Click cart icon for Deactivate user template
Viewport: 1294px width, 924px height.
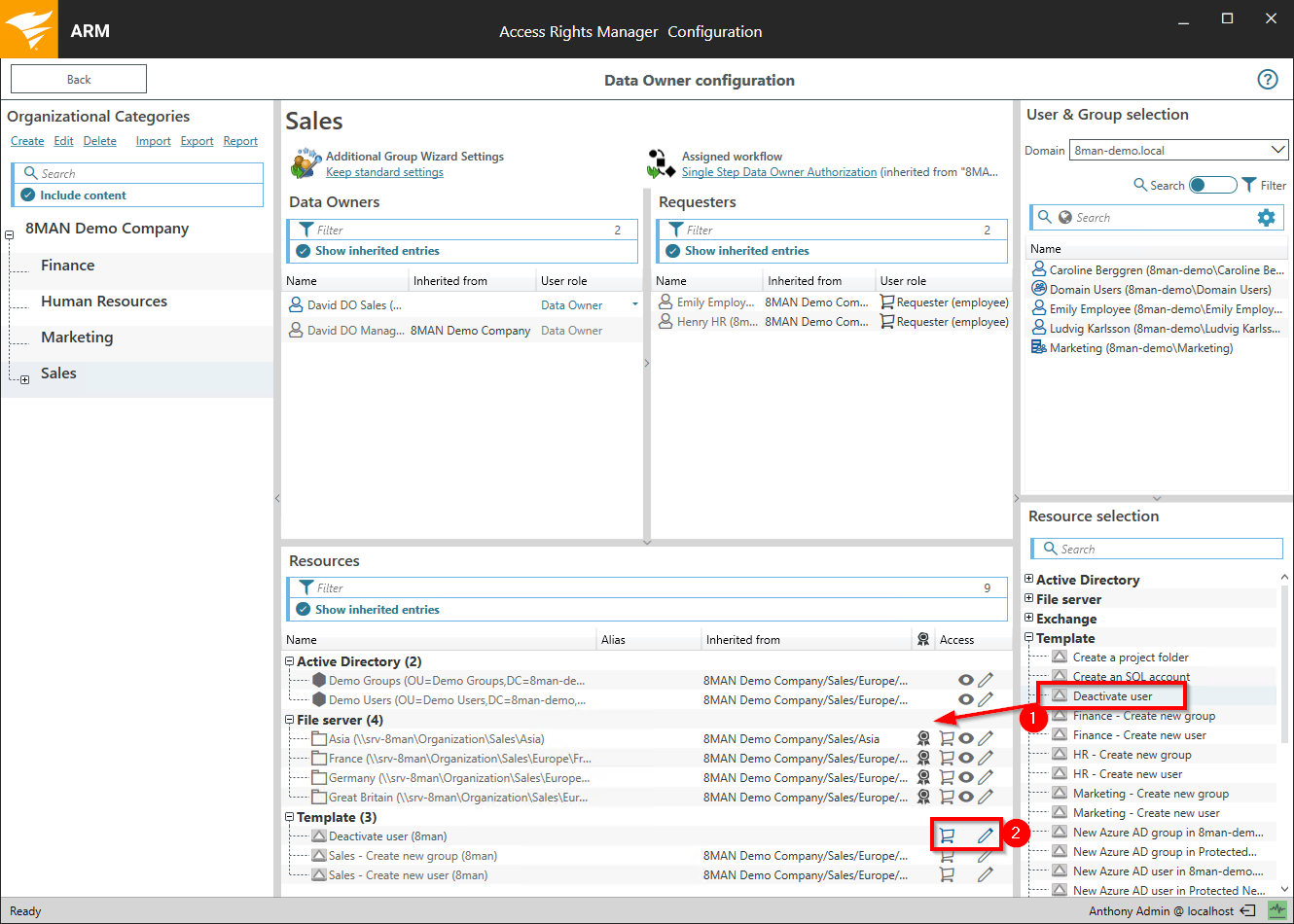click(946, 836)
